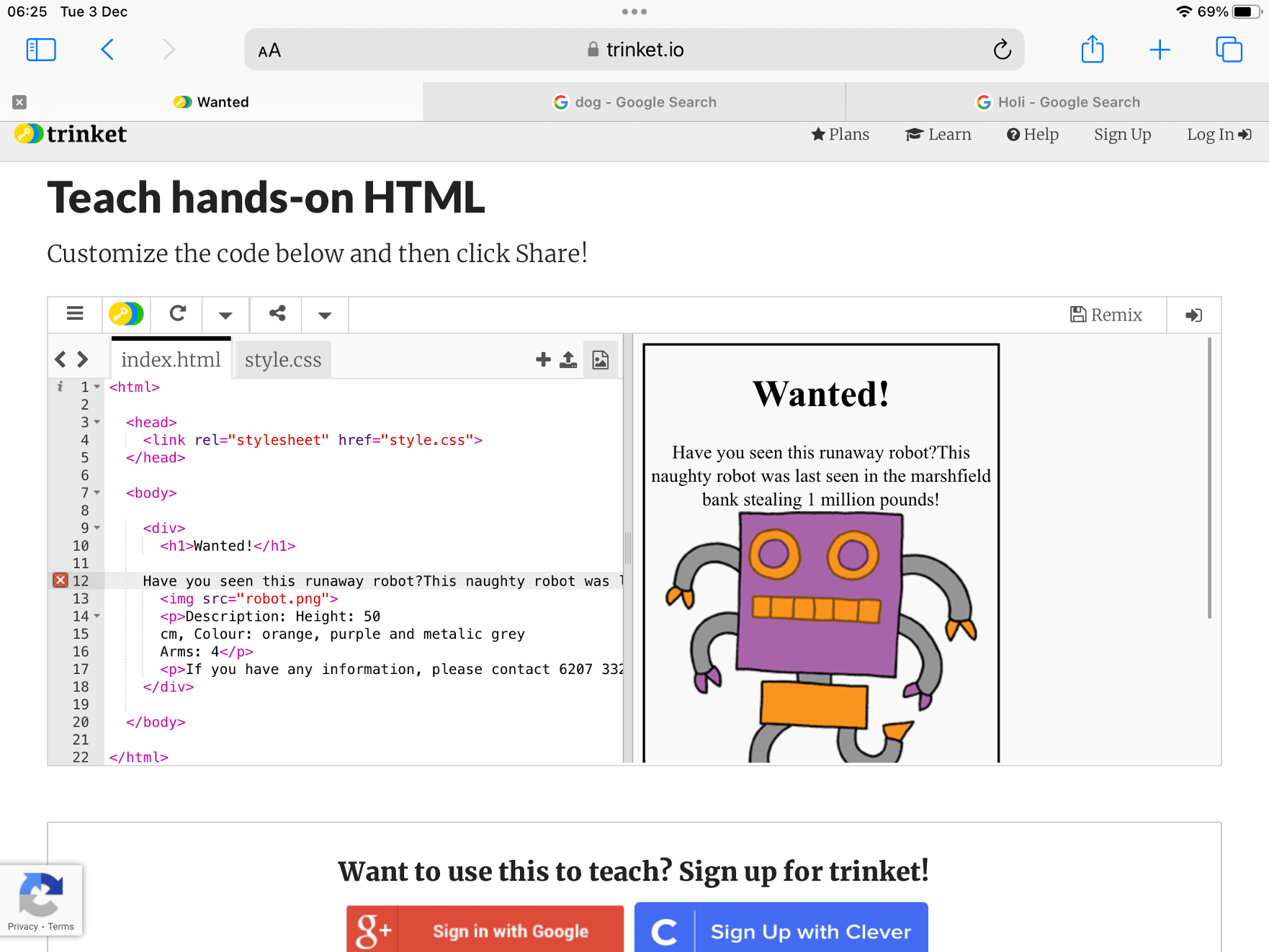
Task: Click the output pane vertical scrollbar
Action: coord(1209,478)
